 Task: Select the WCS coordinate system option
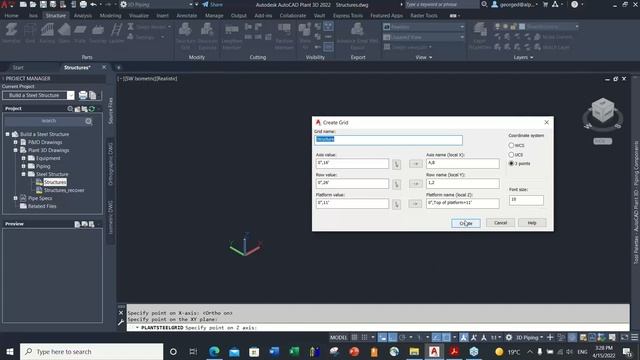tap(511, 145)
